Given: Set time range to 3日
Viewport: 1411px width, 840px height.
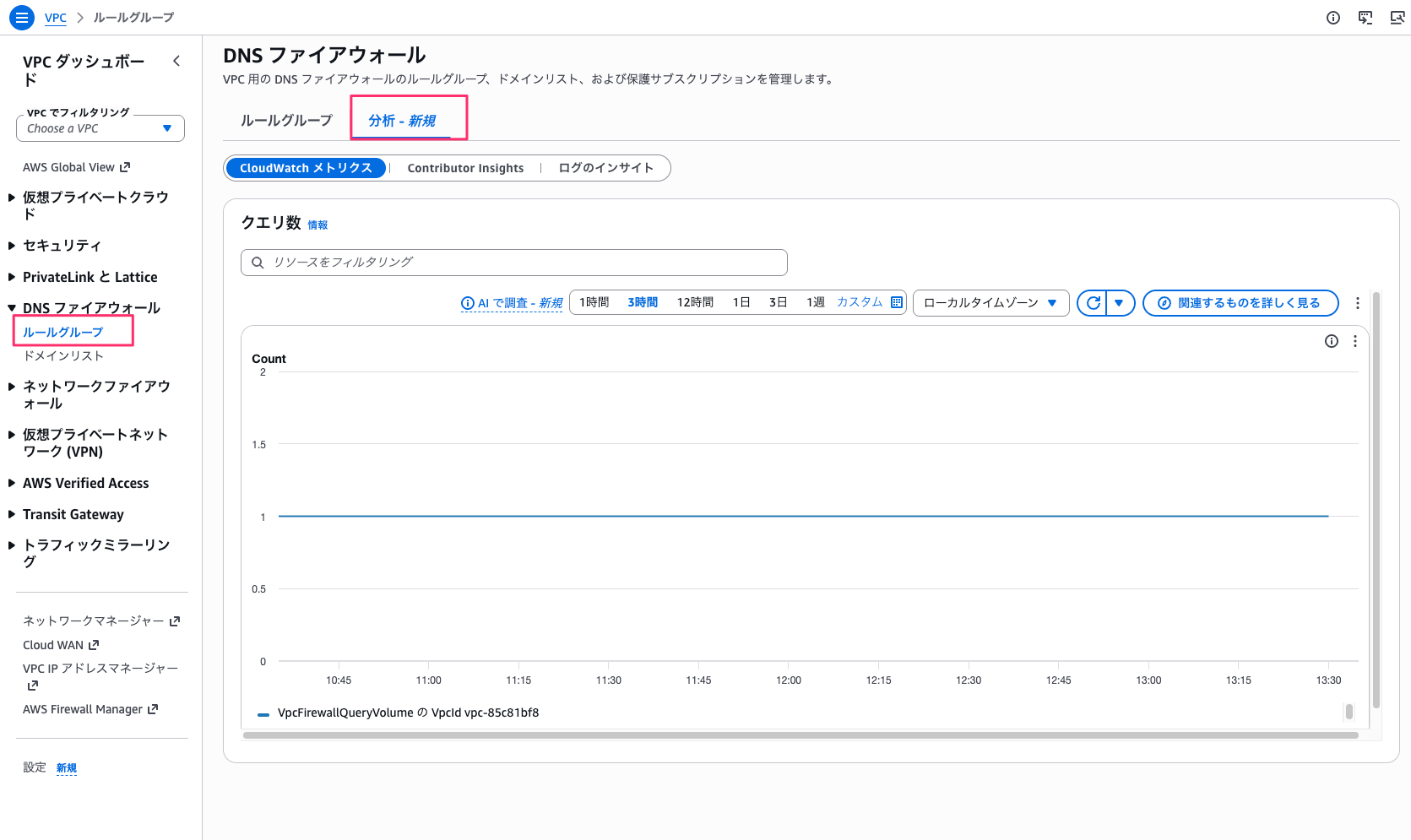Looking at the screenshot, I should click(778, 302).
